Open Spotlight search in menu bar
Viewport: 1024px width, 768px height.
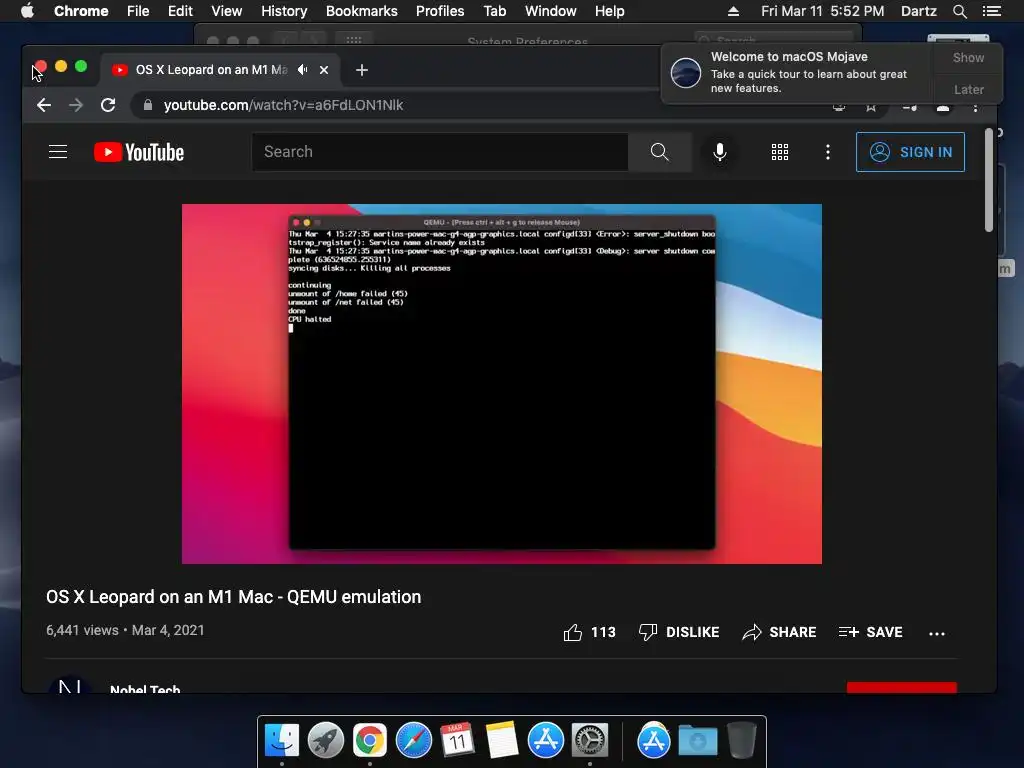(959, 11)
